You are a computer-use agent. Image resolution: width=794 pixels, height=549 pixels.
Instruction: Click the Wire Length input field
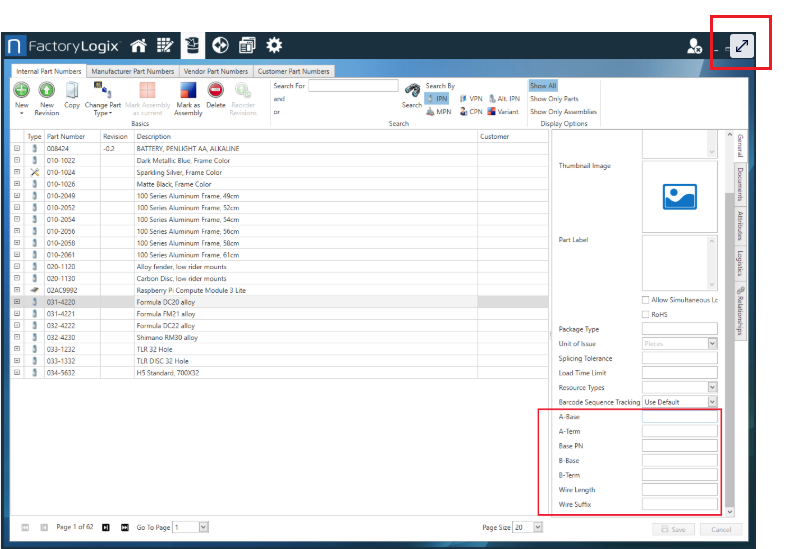click(680, 490)
